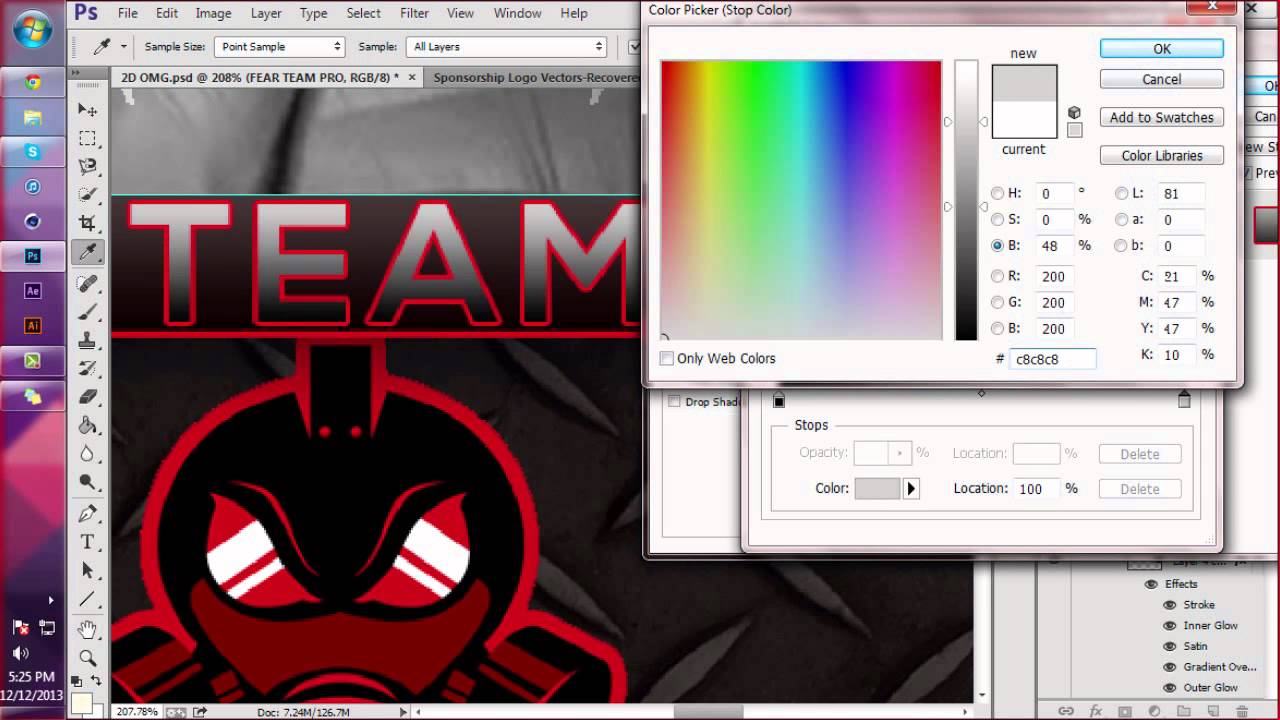Click the delete layer trash icon
This screenshot has width=1280, height=720.
(x=1242, y=711)
